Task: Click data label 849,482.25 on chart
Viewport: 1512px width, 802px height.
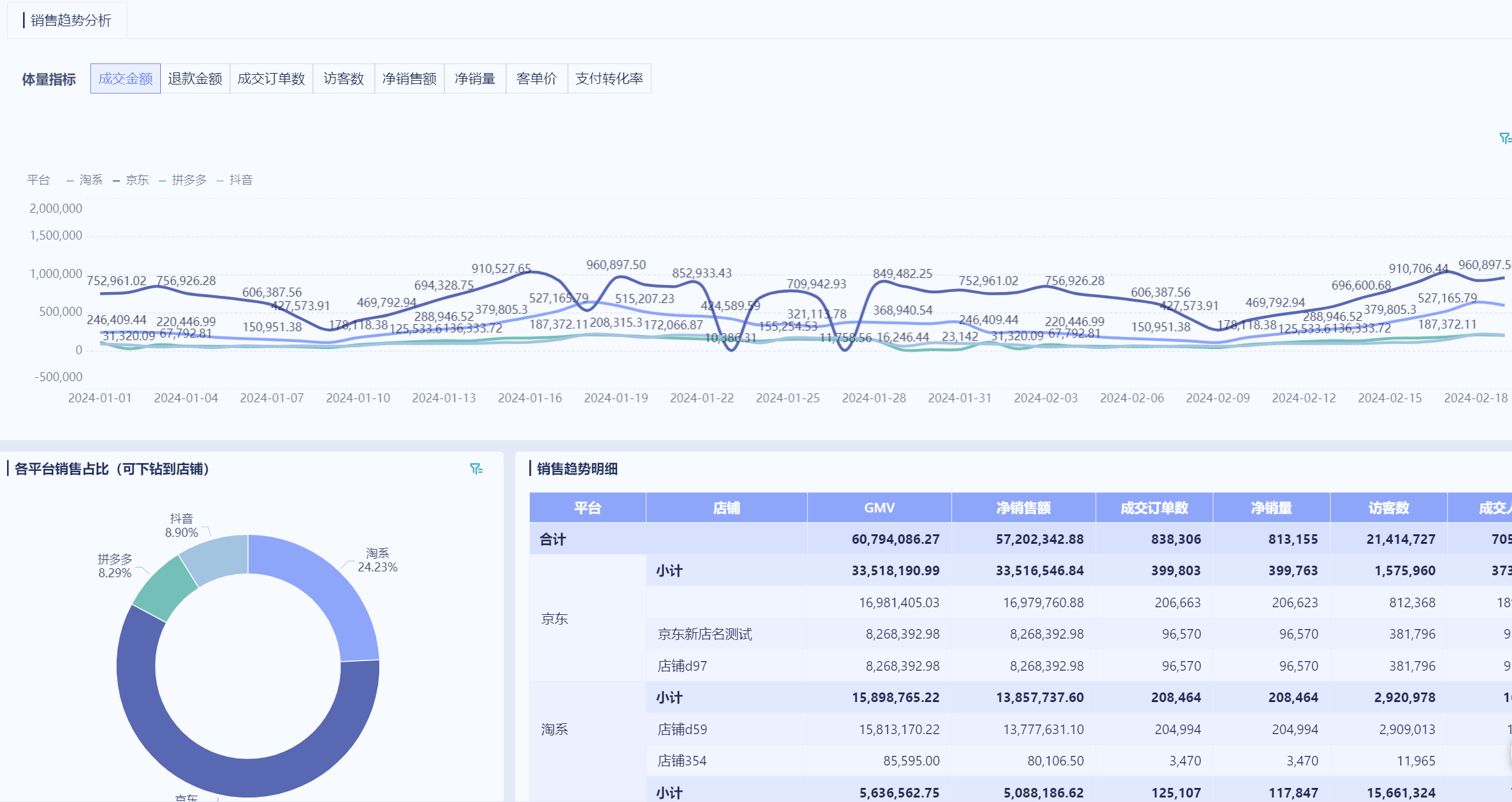Action: (902, 274)
